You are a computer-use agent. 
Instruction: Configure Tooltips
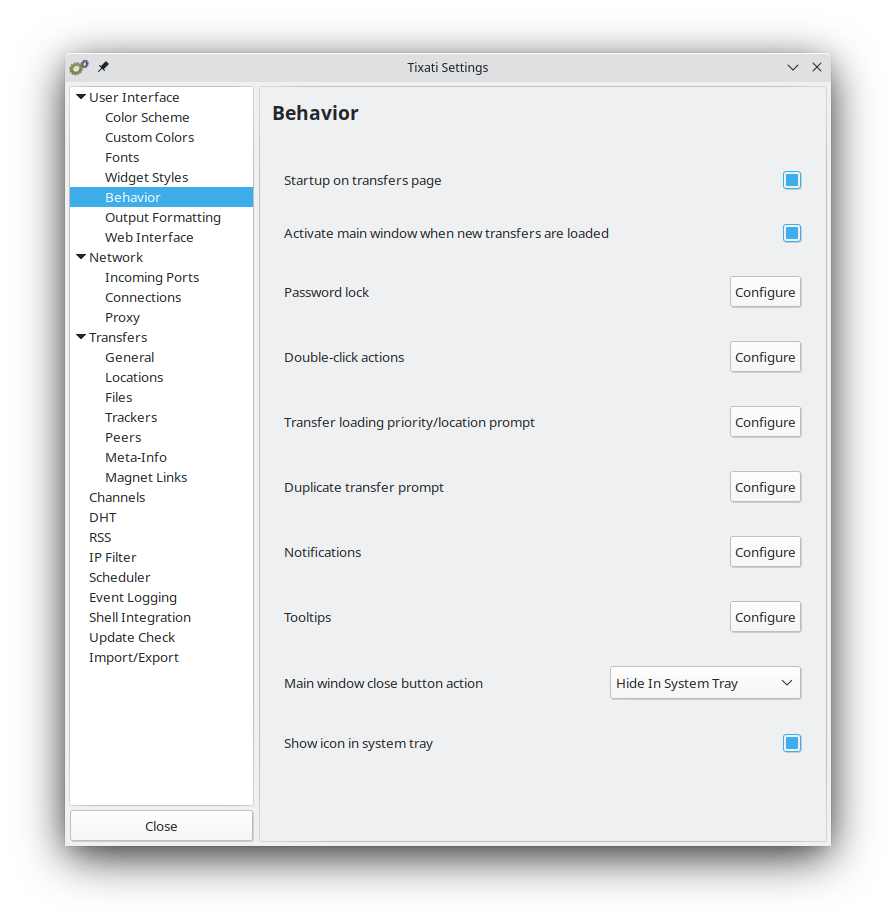pyautogui.click(x=765, y=617)
